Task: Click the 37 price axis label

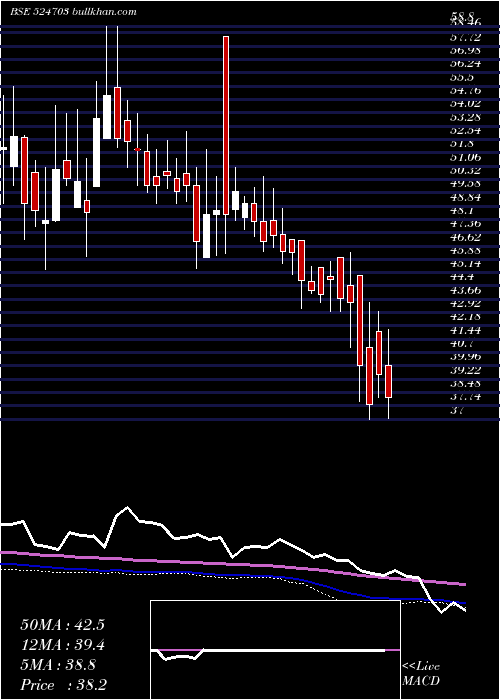Action: coord(458,410)
